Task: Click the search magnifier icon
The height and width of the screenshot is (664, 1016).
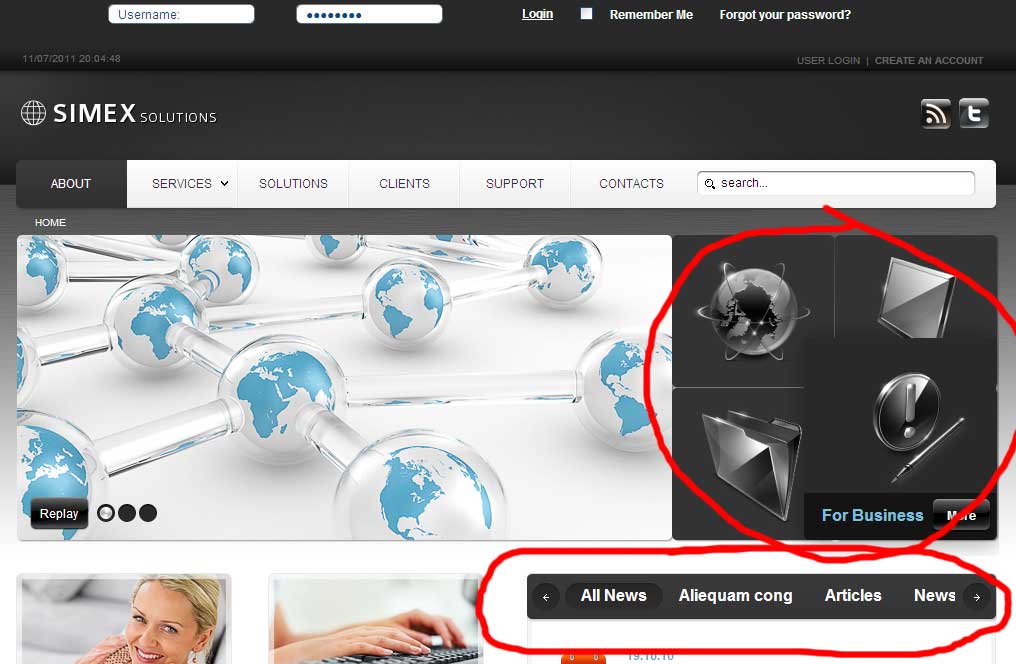Action: click(x=710, y=184)
